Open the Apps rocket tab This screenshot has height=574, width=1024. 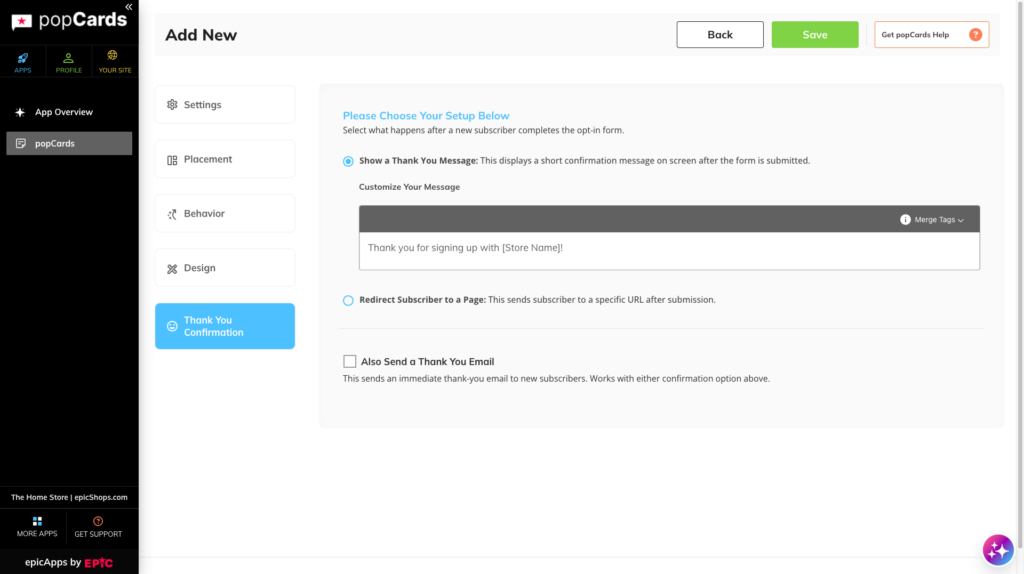[23, 62]
